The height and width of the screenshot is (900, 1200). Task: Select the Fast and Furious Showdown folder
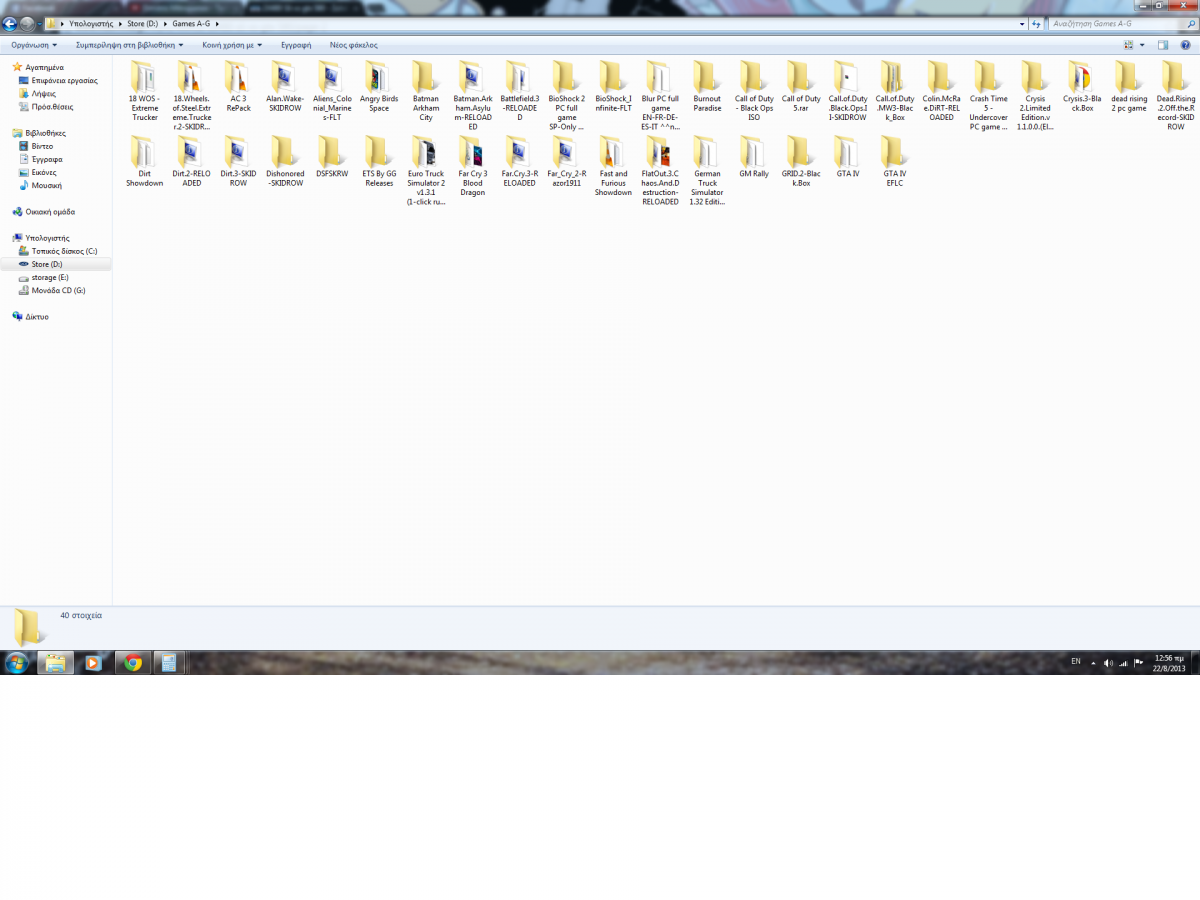click(x=613, y=167)
